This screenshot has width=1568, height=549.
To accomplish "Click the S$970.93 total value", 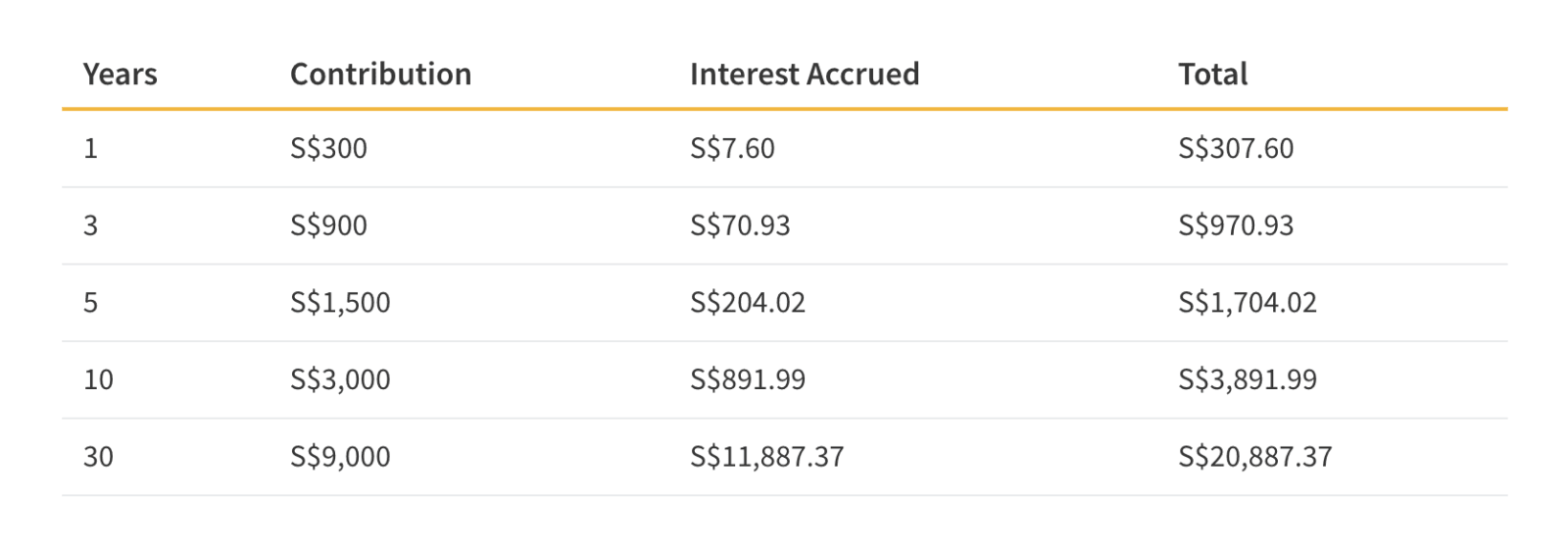I will pos(1236,225).
